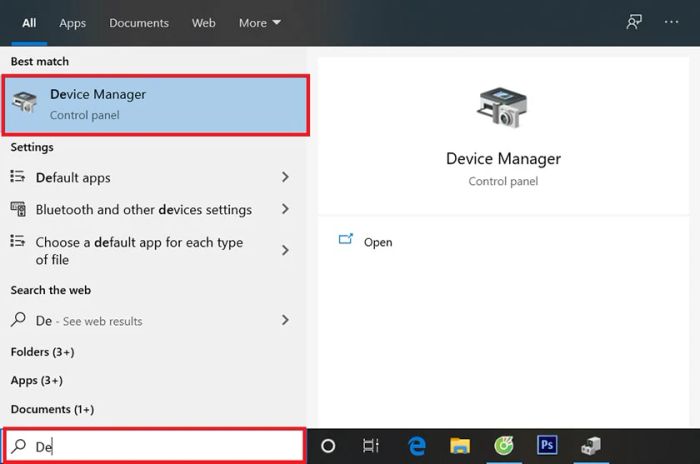Open the three-dots options menu
This screenshot has width=700, height=464.
[x=671, y=22]
